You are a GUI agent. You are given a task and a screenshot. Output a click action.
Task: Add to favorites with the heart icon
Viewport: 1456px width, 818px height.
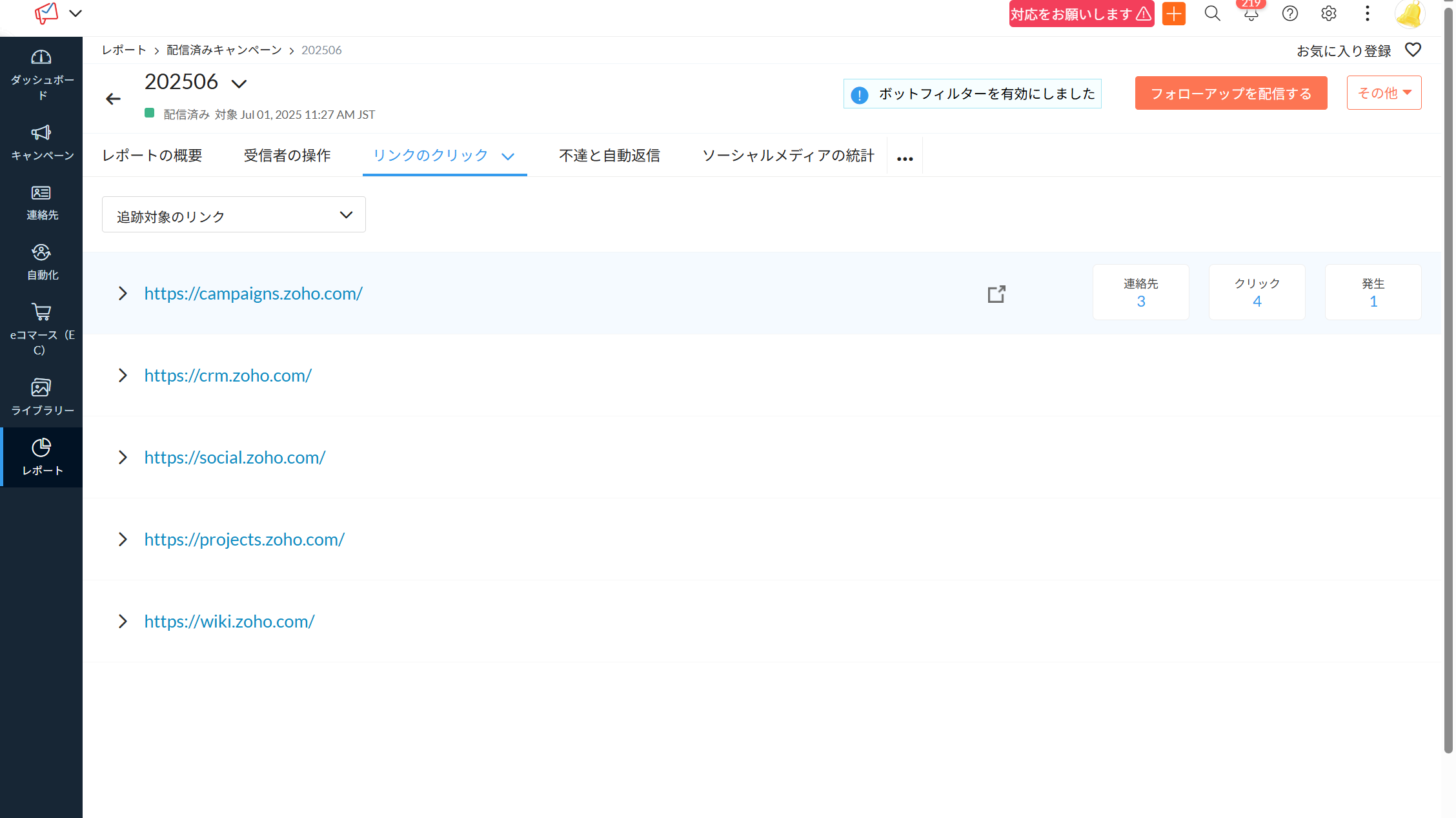[1413, 50]
